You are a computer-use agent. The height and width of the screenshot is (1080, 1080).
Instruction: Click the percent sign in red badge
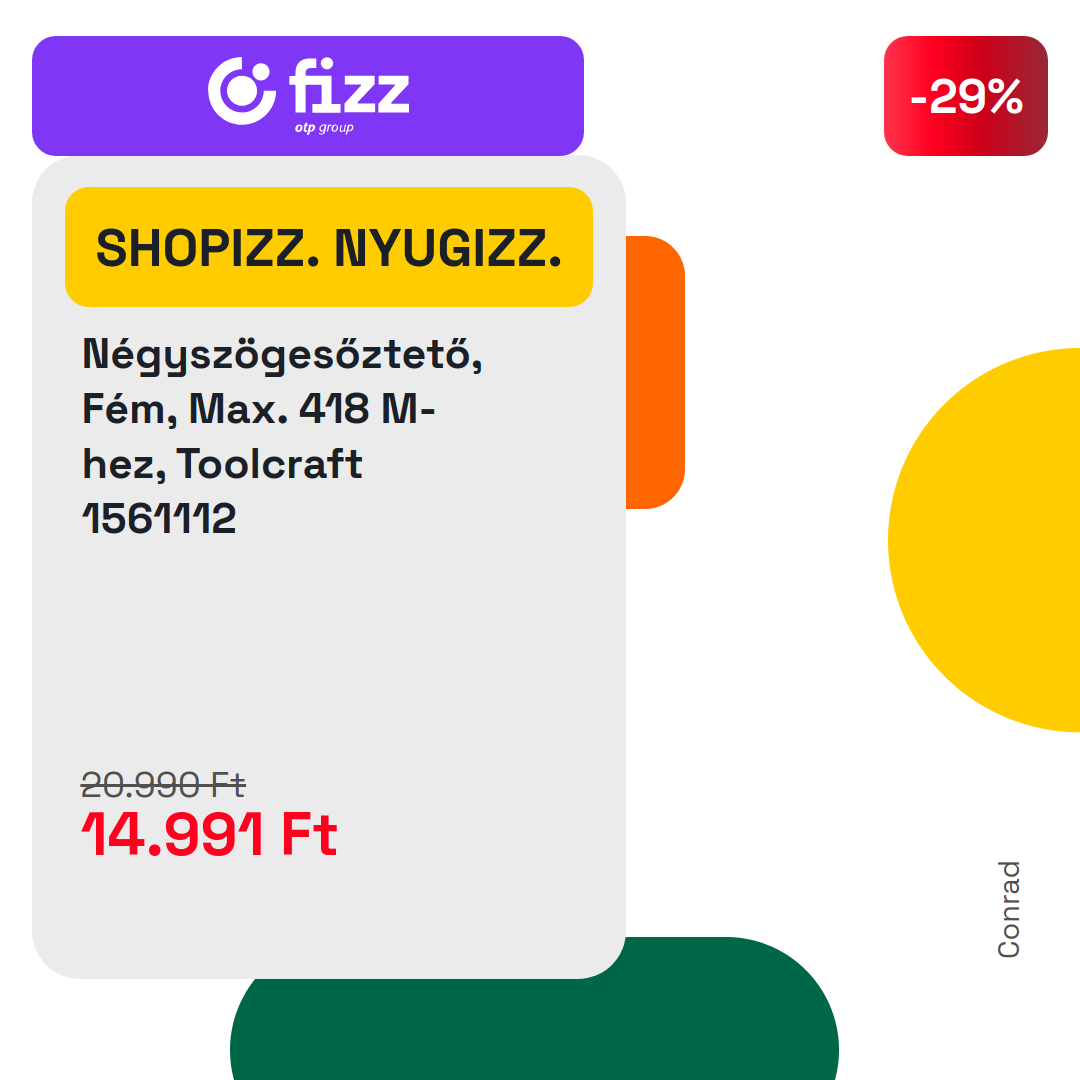click(x=1001, y=96)
